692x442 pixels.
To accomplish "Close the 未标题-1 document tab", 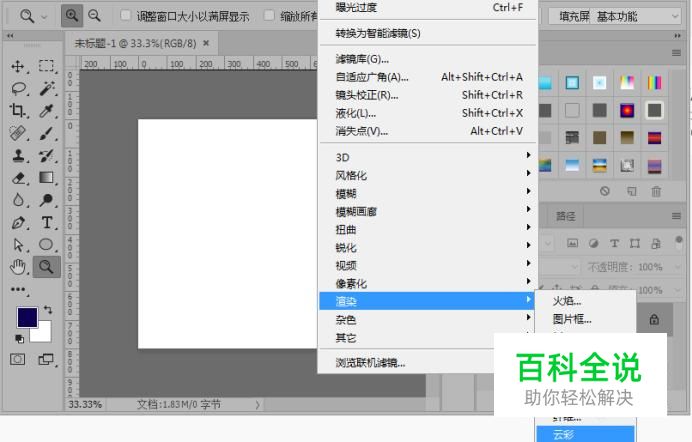I will point(206,43).
